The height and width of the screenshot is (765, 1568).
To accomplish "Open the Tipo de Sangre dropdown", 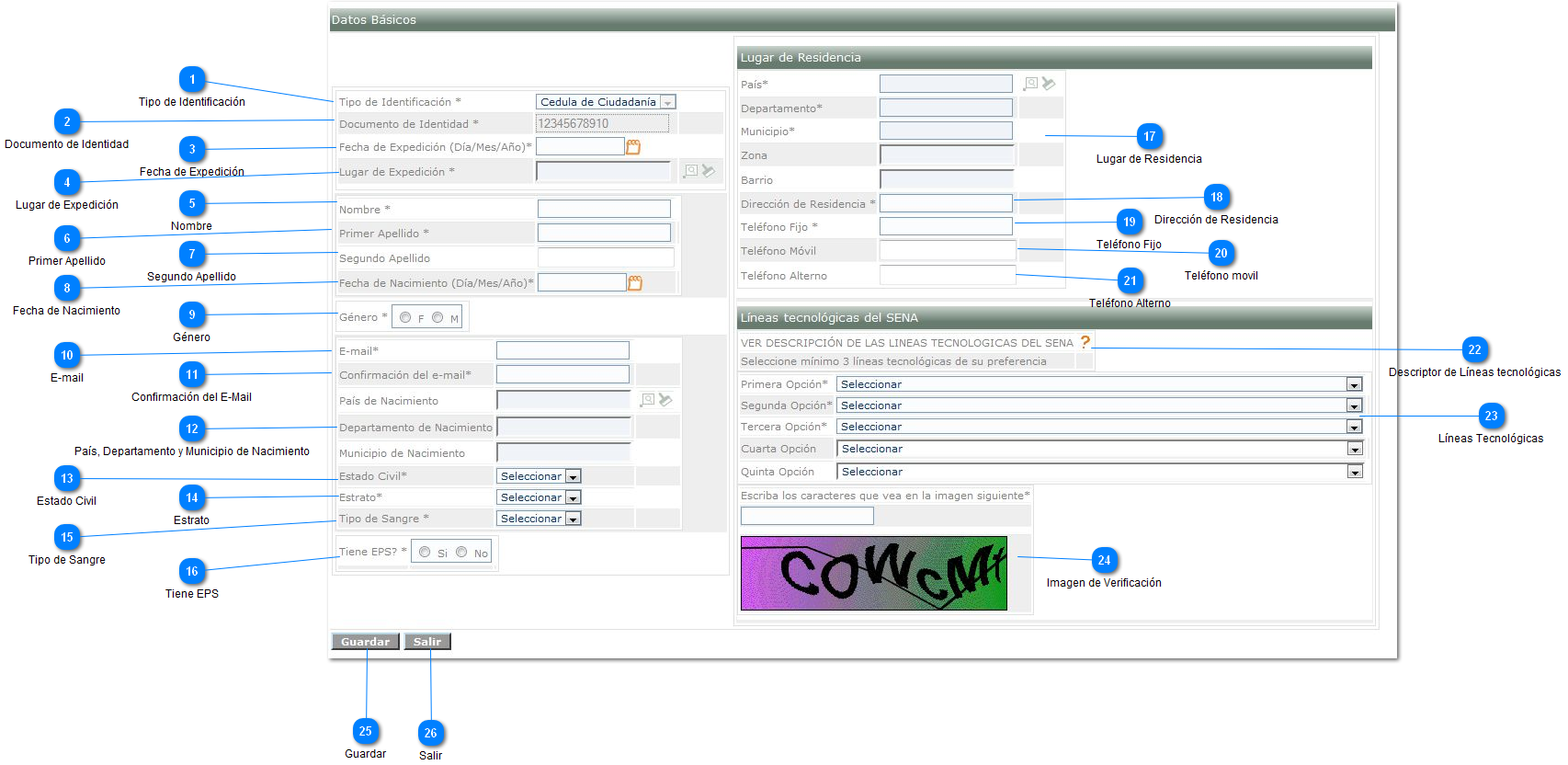I will tap(573, 519).
